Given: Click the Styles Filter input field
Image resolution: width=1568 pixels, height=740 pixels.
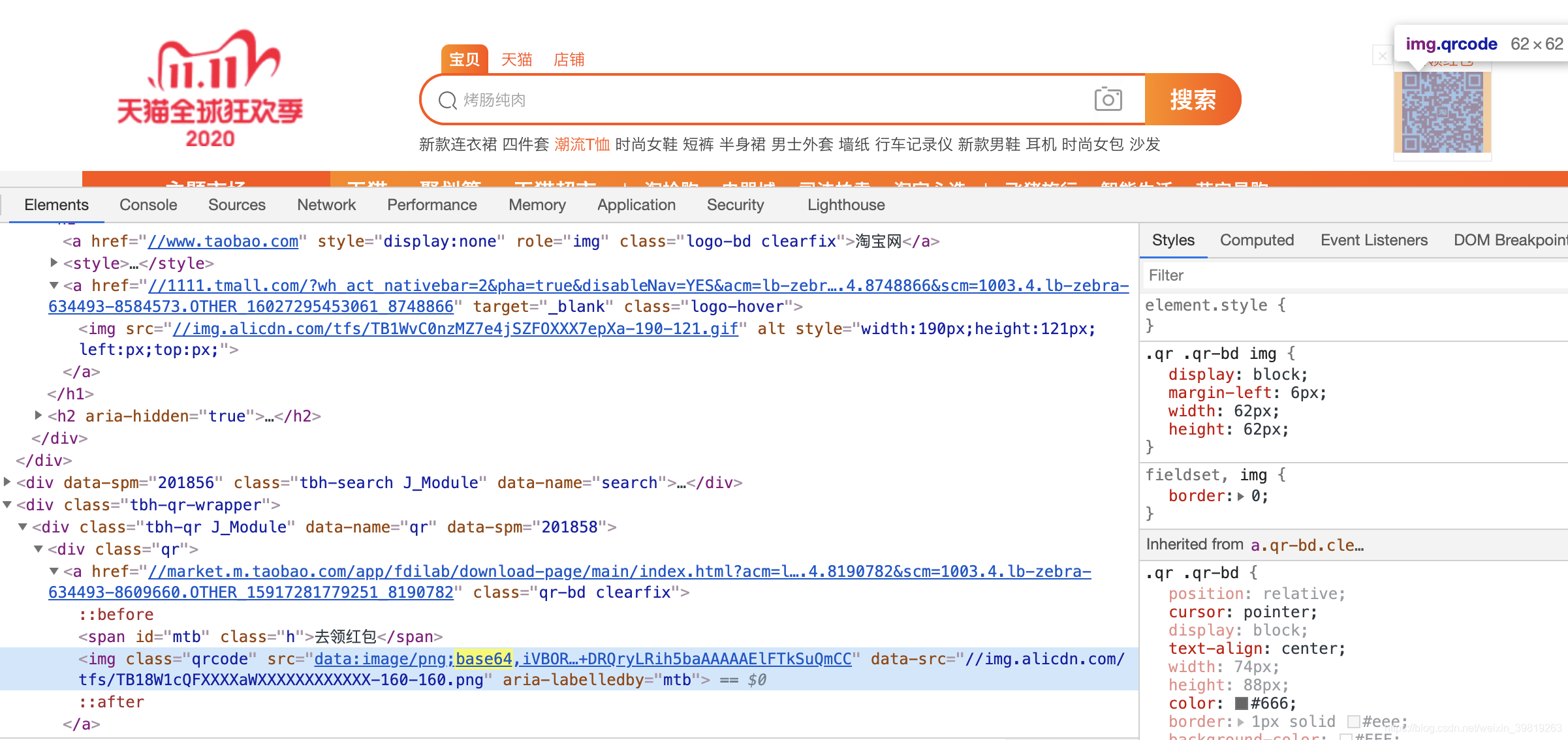Looking at the screenshot, I should pos(1355,275).
